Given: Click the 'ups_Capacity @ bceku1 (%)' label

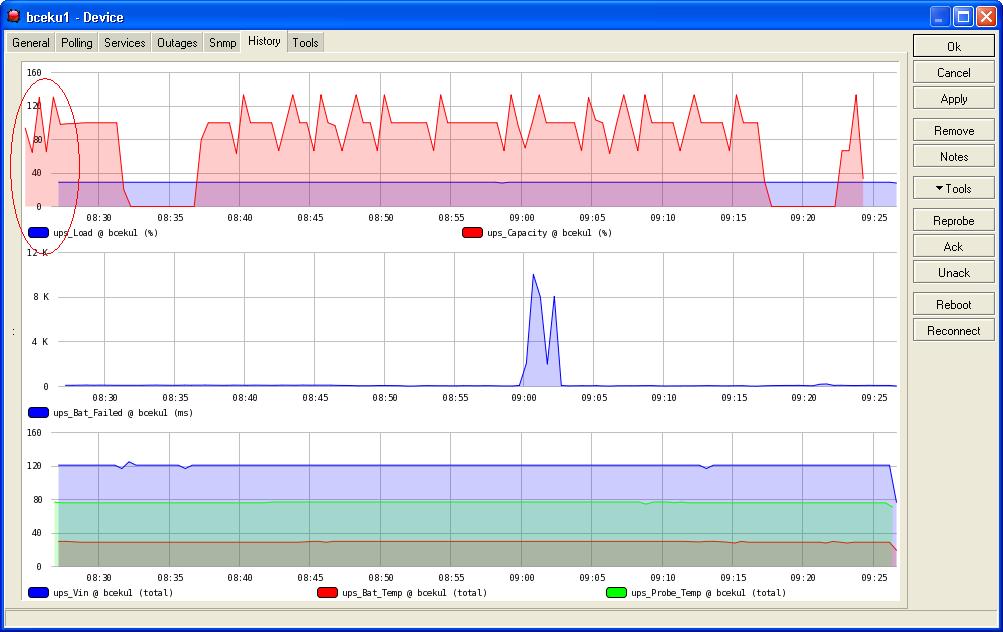Looking at the screenshot, I should pyautogui.click(x=549, y=233).
